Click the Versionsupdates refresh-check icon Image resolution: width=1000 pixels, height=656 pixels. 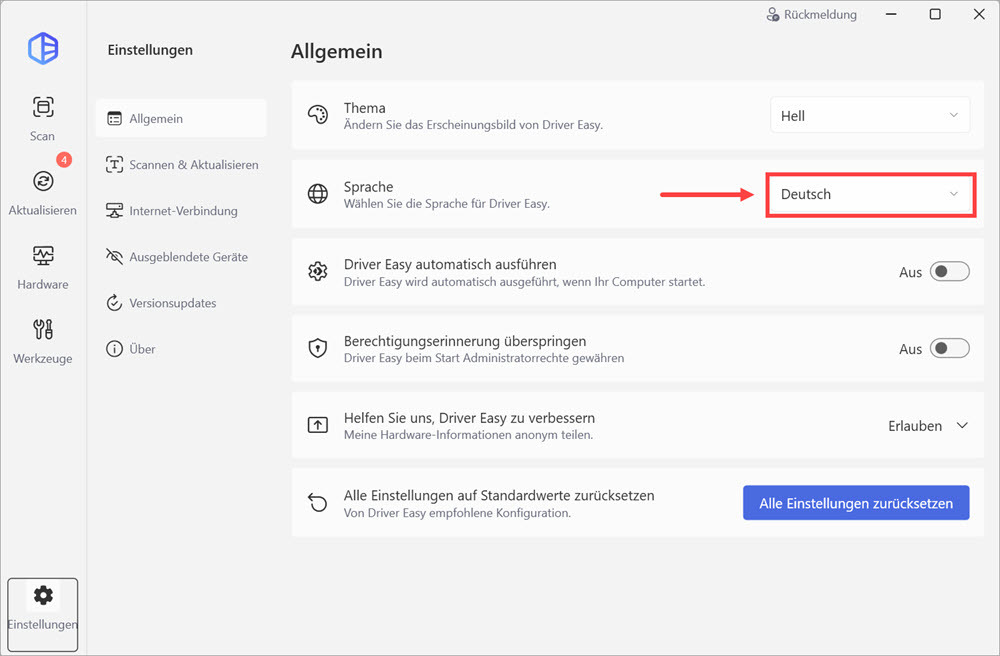point(114,303)
